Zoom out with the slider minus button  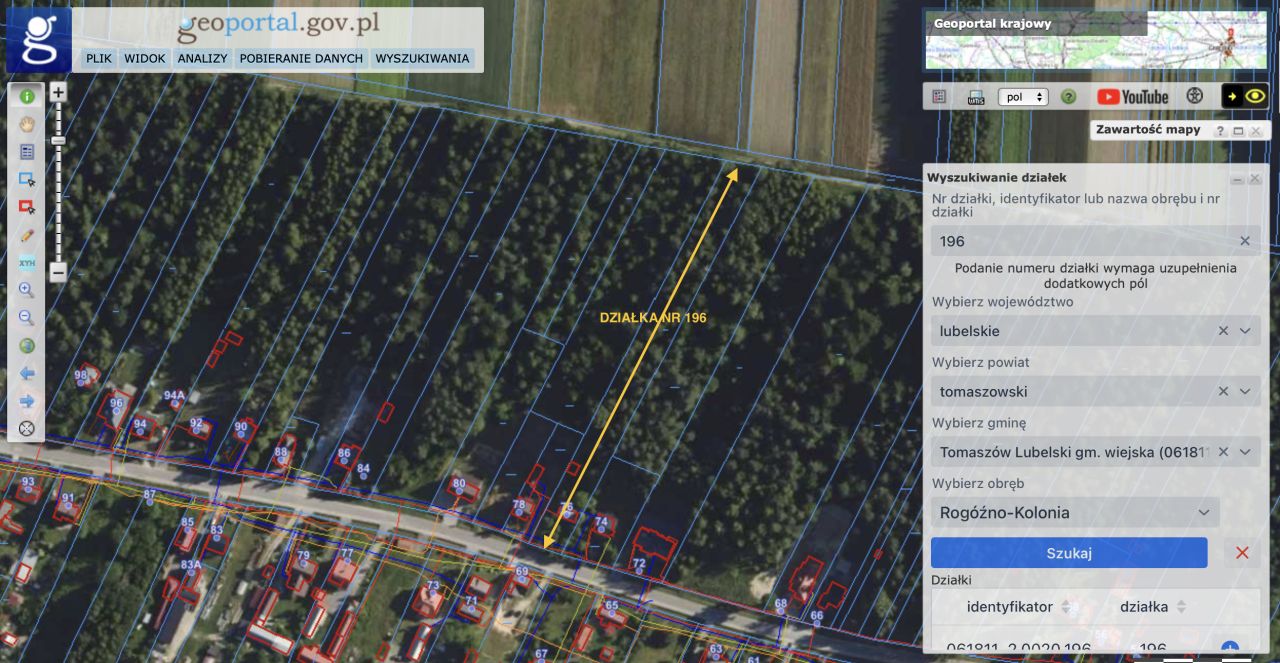tap(58, 271)
